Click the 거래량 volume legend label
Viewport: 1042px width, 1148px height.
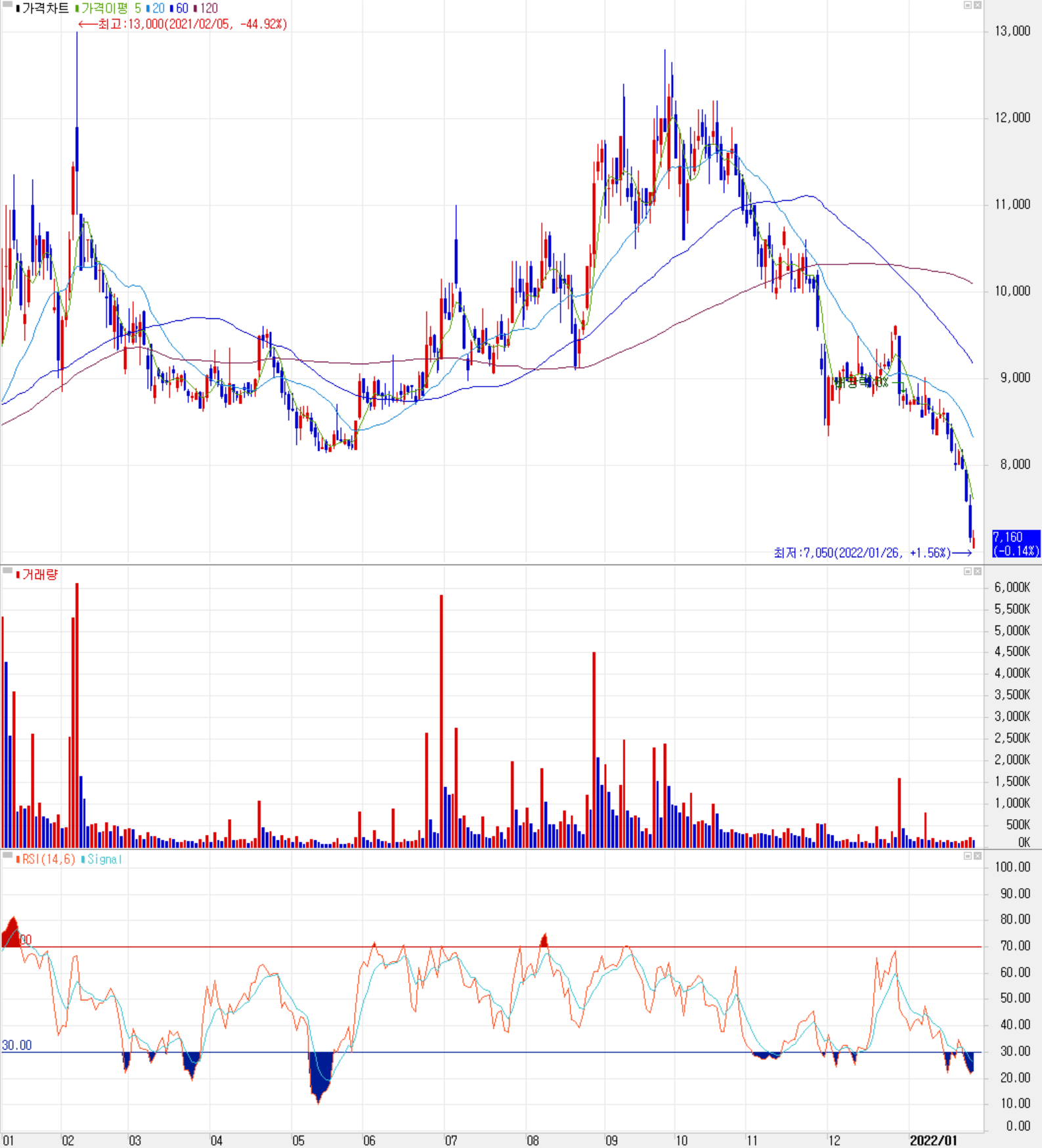pyautogui.click(x=37, y=575)
